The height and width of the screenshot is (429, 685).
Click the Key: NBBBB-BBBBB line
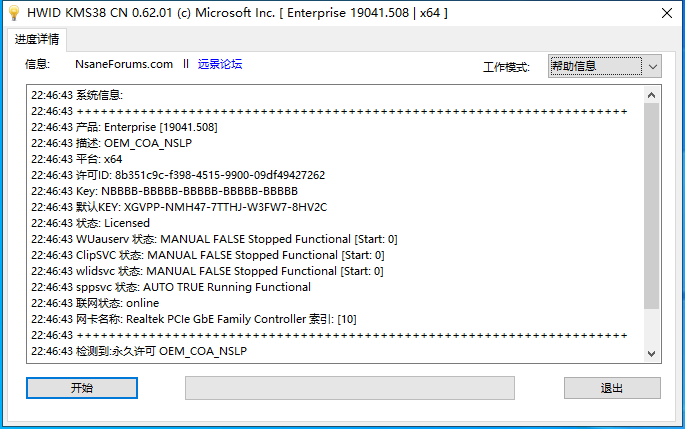(164, 191)
